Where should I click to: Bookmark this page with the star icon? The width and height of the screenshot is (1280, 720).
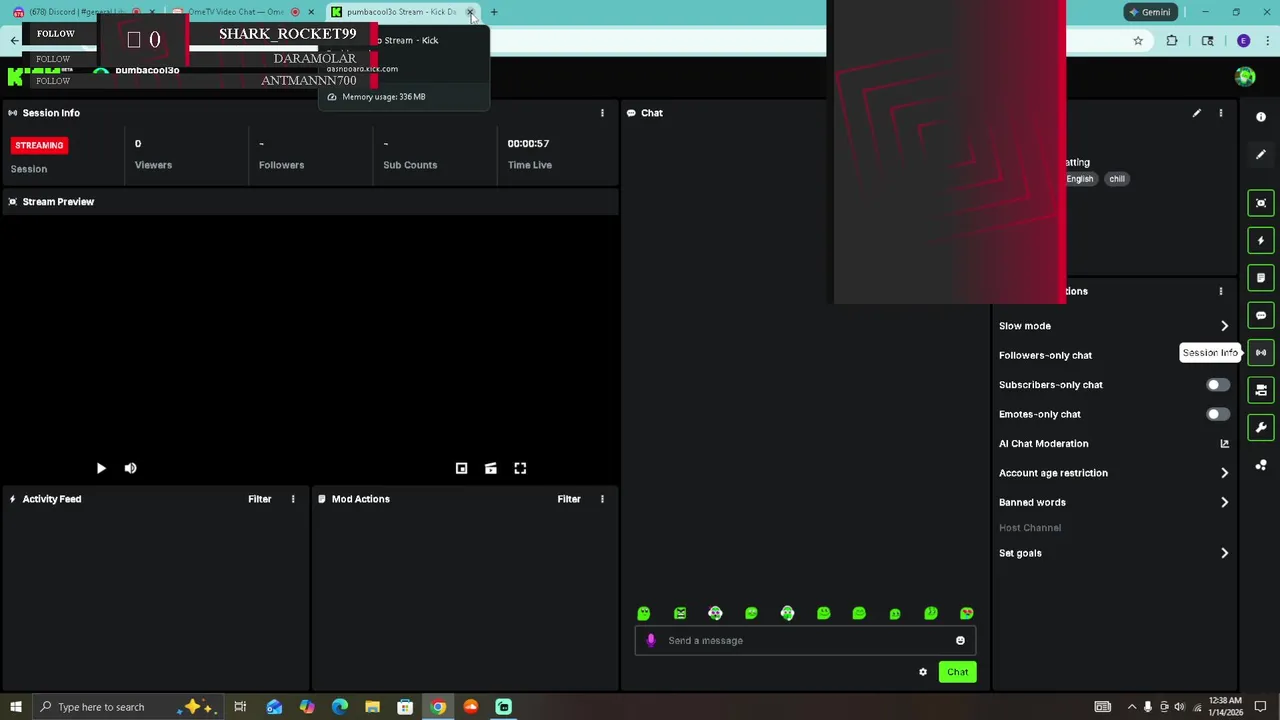(1138, 41)
